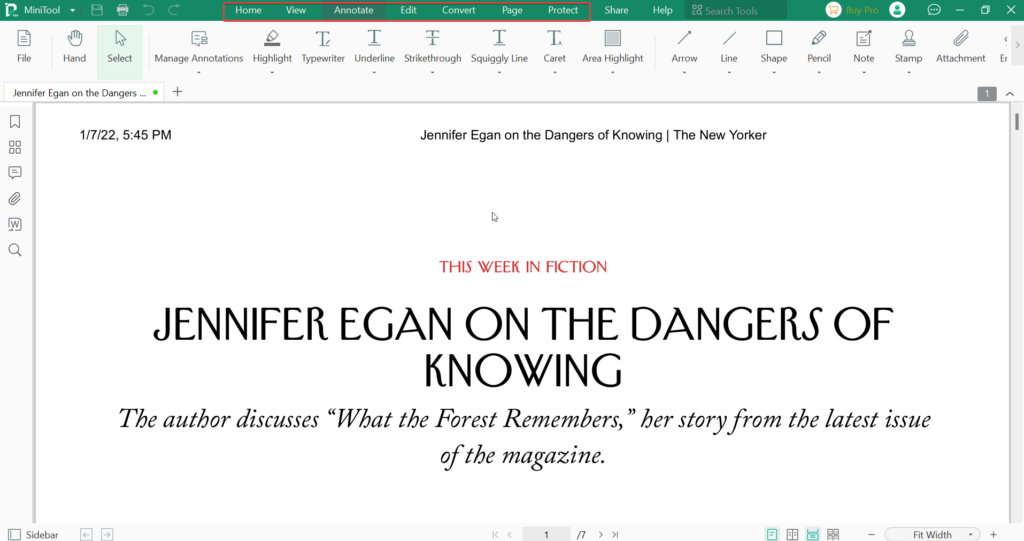
Task: Collapse the ribbon with the chevron
Action: (1010, 94)
